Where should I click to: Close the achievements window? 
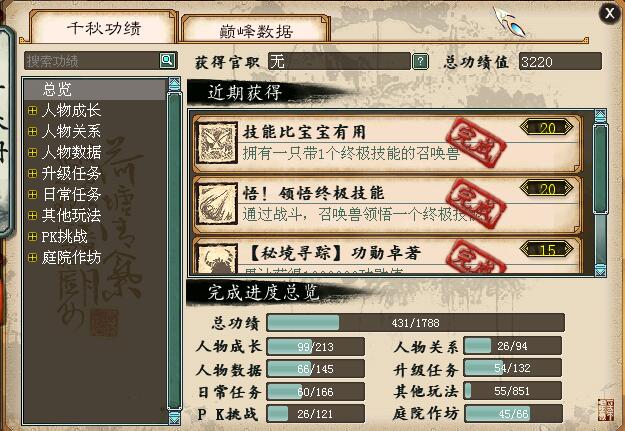tap(609, 14)
